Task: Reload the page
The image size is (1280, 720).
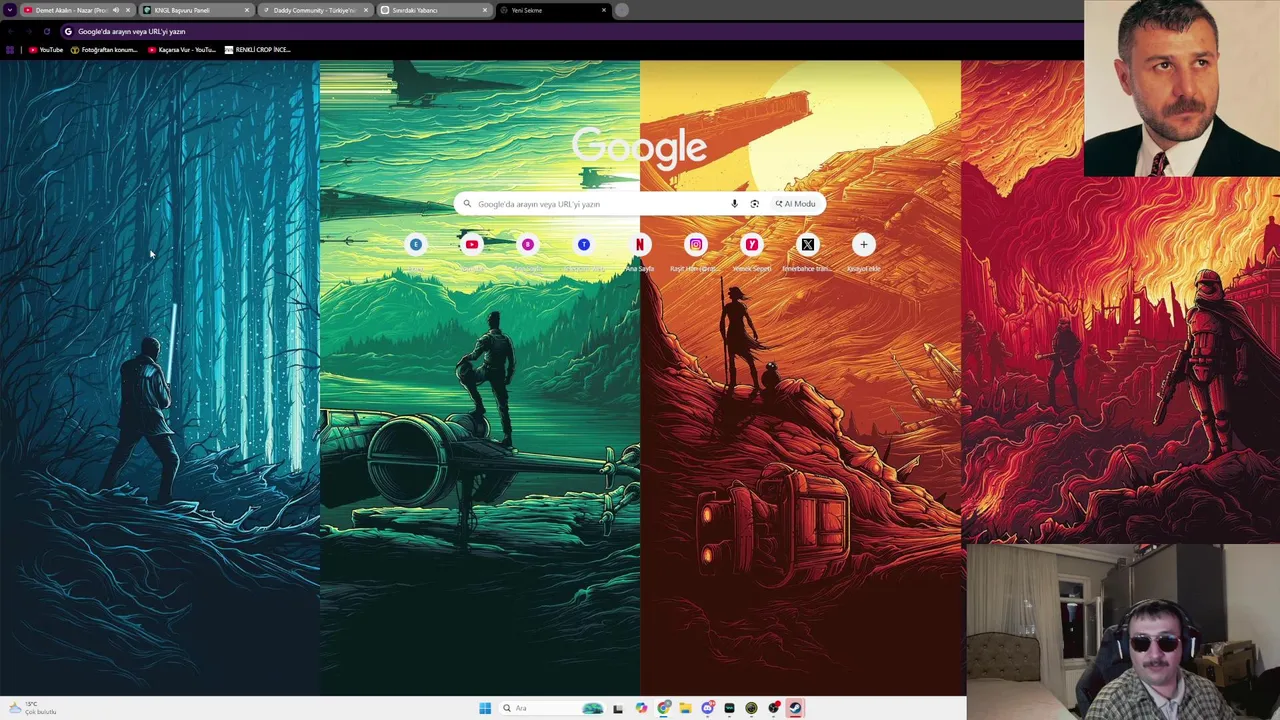Action: pyautogui.click(x=46, y=31)
